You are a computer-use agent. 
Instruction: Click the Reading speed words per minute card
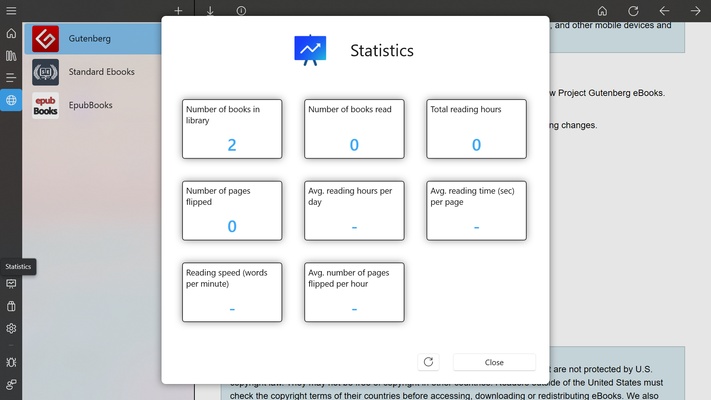pos(232,292)
